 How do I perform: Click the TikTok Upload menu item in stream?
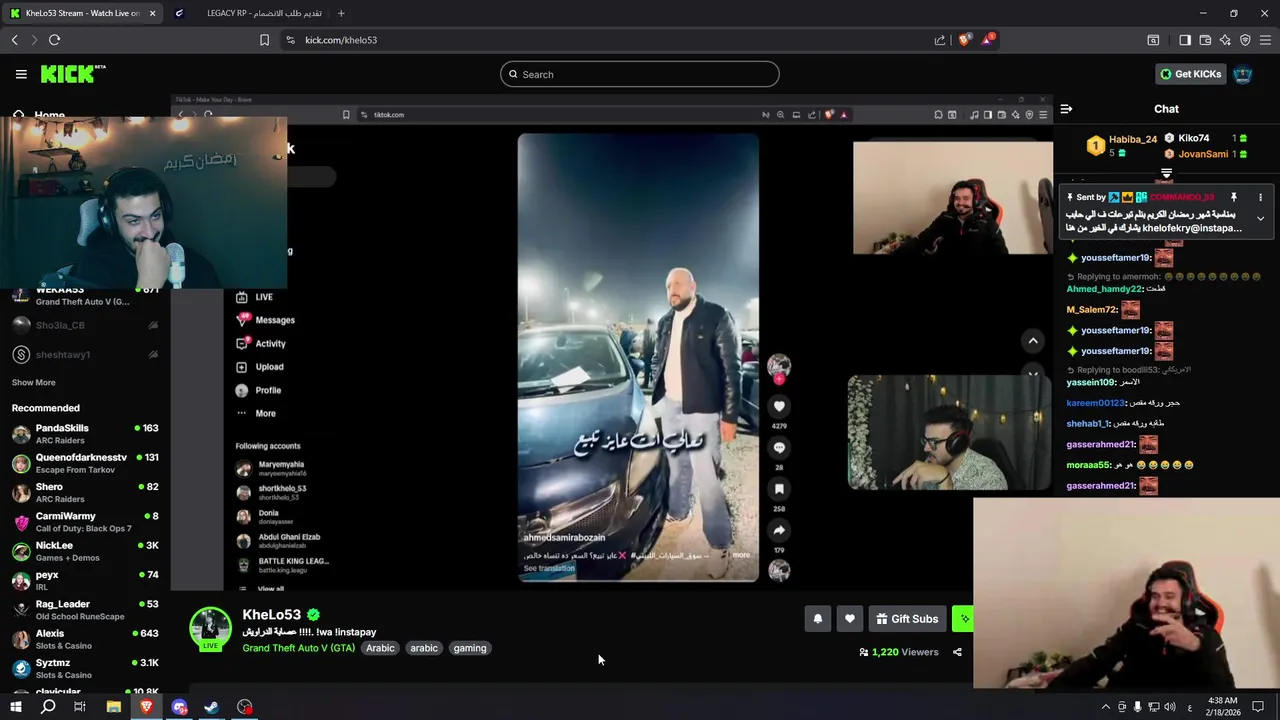(260, 367)
